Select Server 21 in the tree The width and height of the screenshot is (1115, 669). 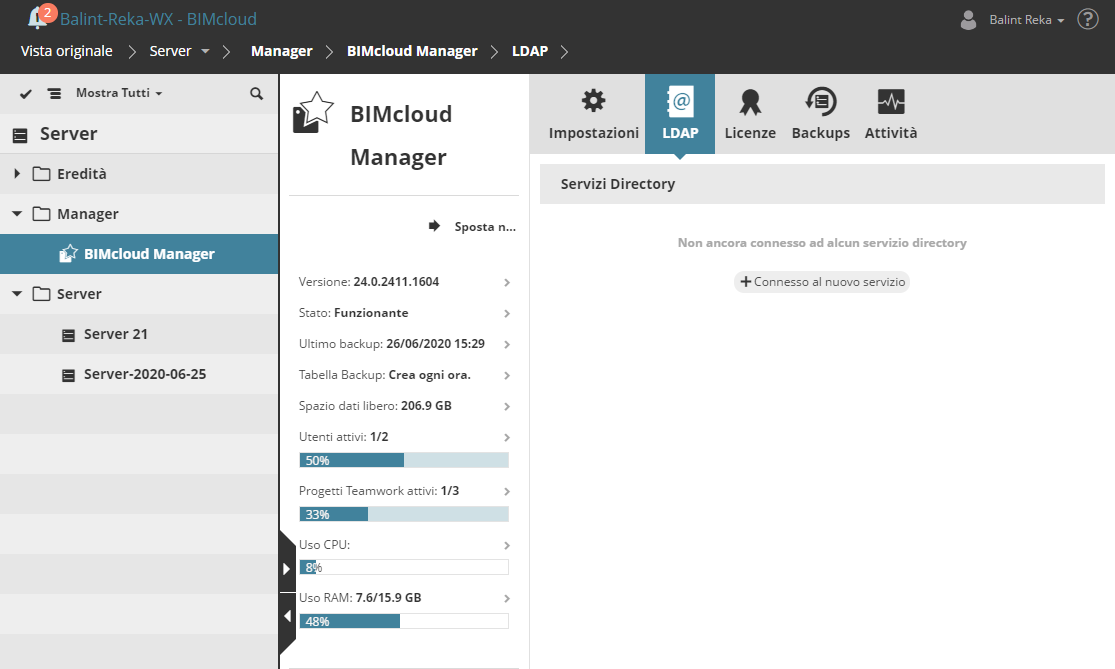pyautogui.click(x=139, y=334)
